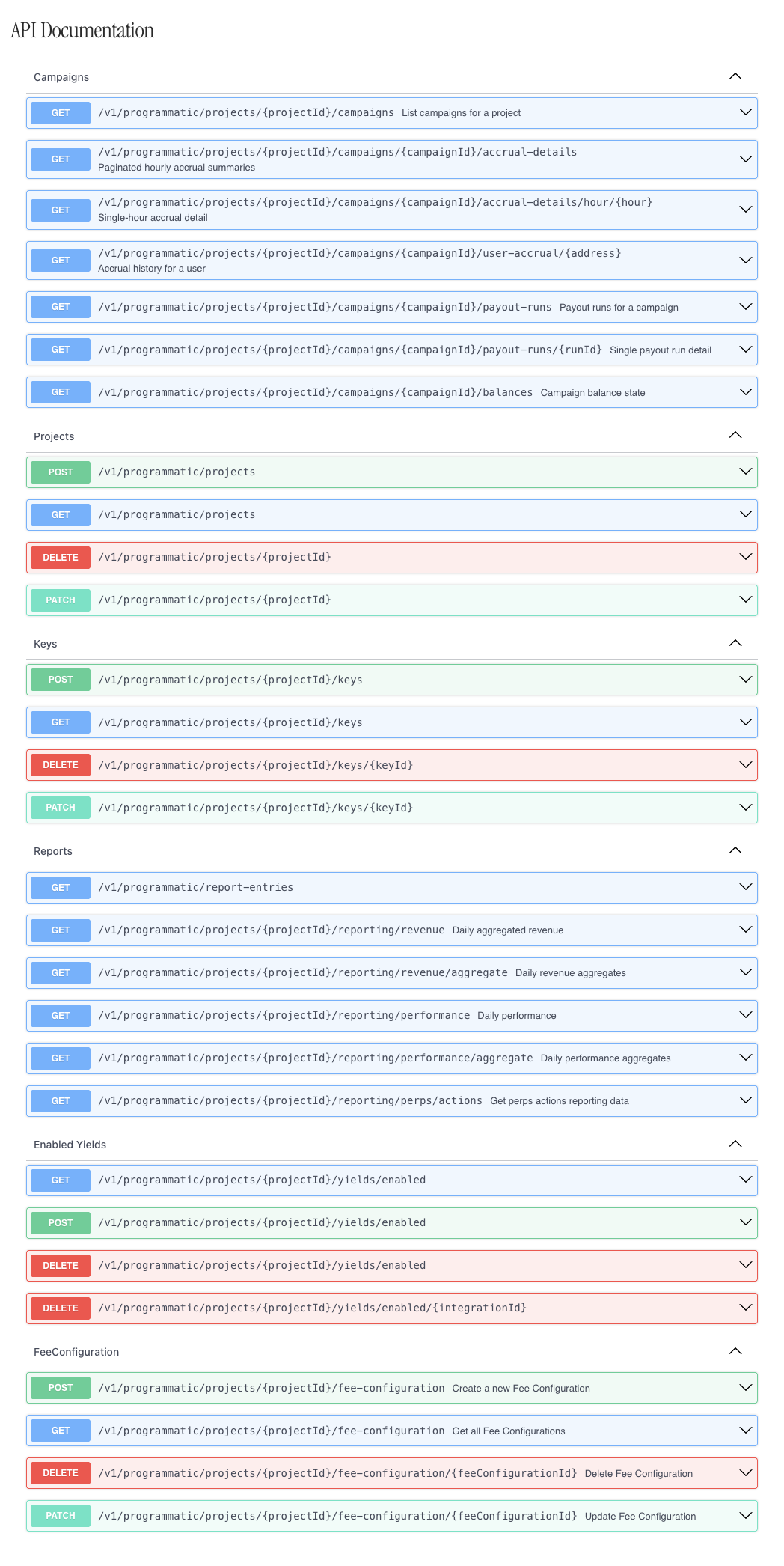The height and width of the screenshot is (1566, 784).
Task: Expand the Single payout run detail endpoint
Action: click(x=746, y=350)
